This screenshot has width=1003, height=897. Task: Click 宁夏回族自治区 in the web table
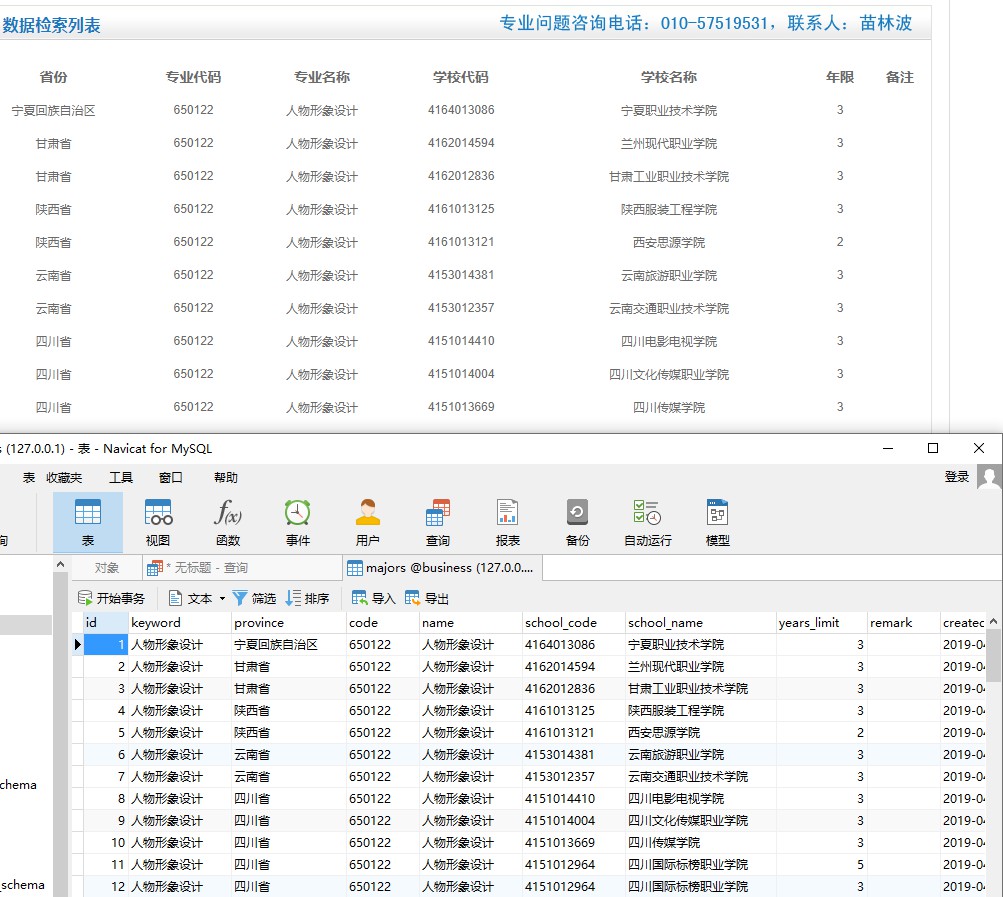(x=53, y=111)
